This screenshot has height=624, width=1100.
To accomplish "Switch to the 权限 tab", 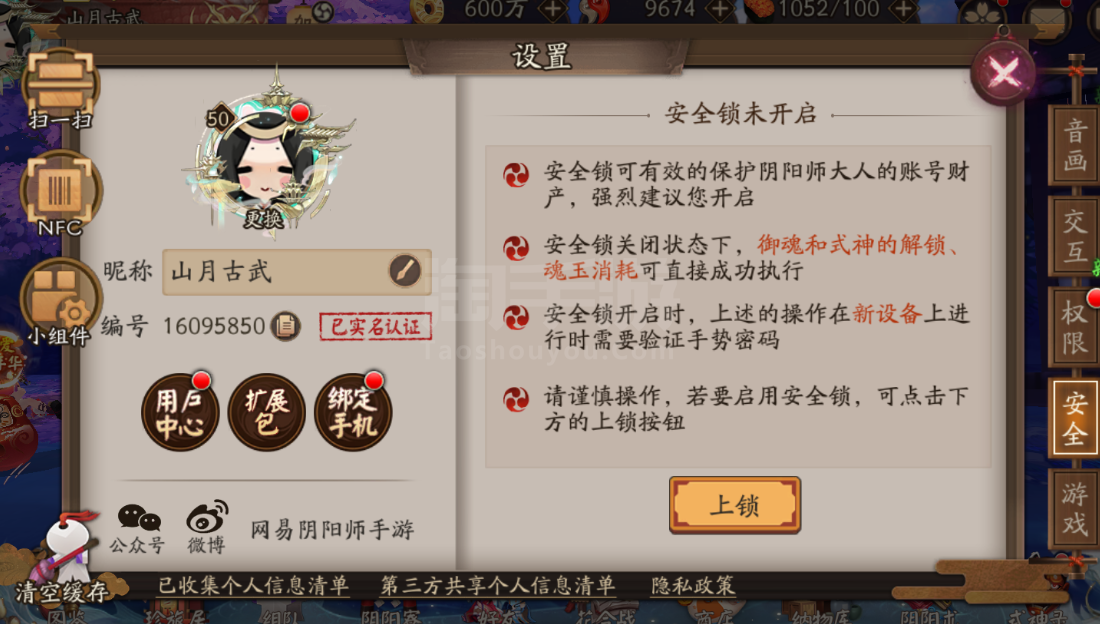I will pyautogui.click(x=1074, y=327).
